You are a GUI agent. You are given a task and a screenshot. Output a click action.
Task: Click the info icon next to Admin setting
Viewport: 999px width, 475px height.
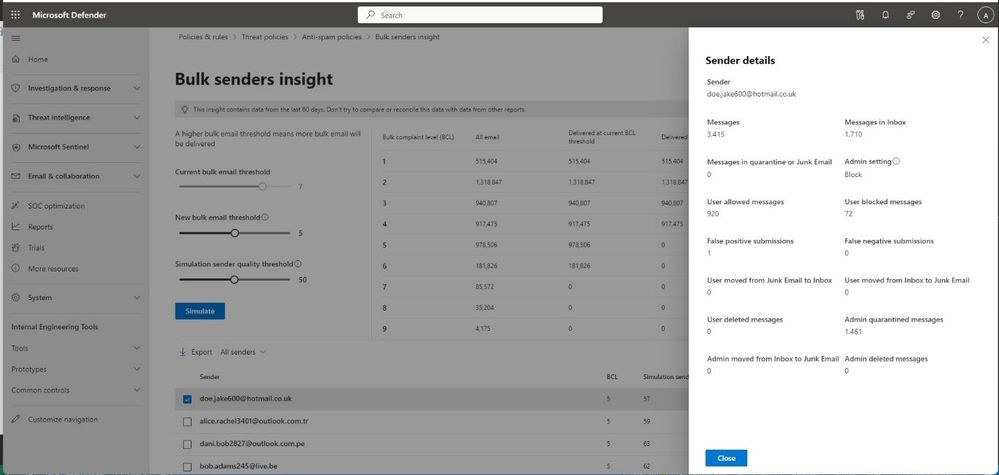coord(896,162)
